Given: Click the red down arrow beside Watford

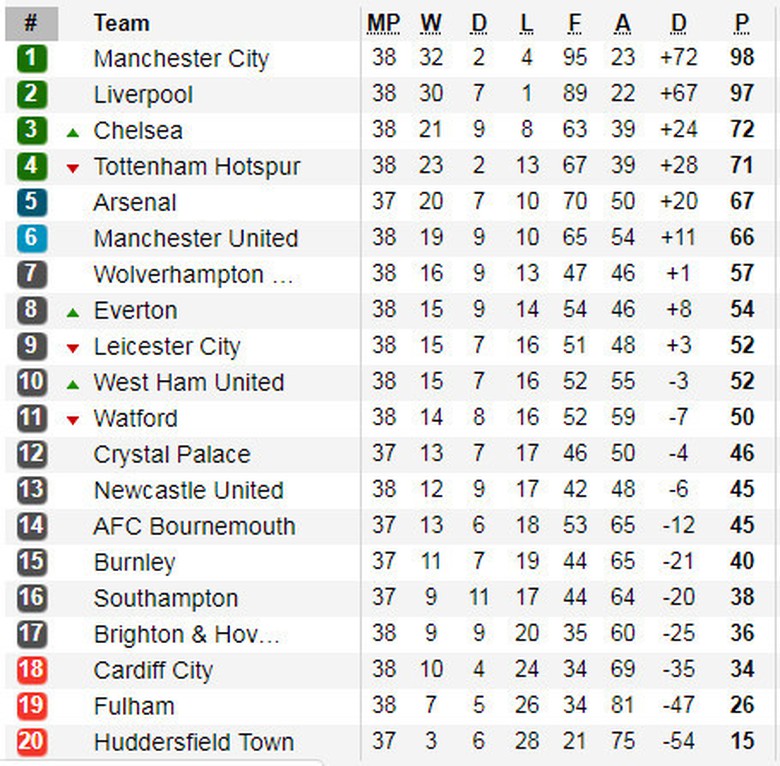Looking at the screenshot, I should point(72,420).
